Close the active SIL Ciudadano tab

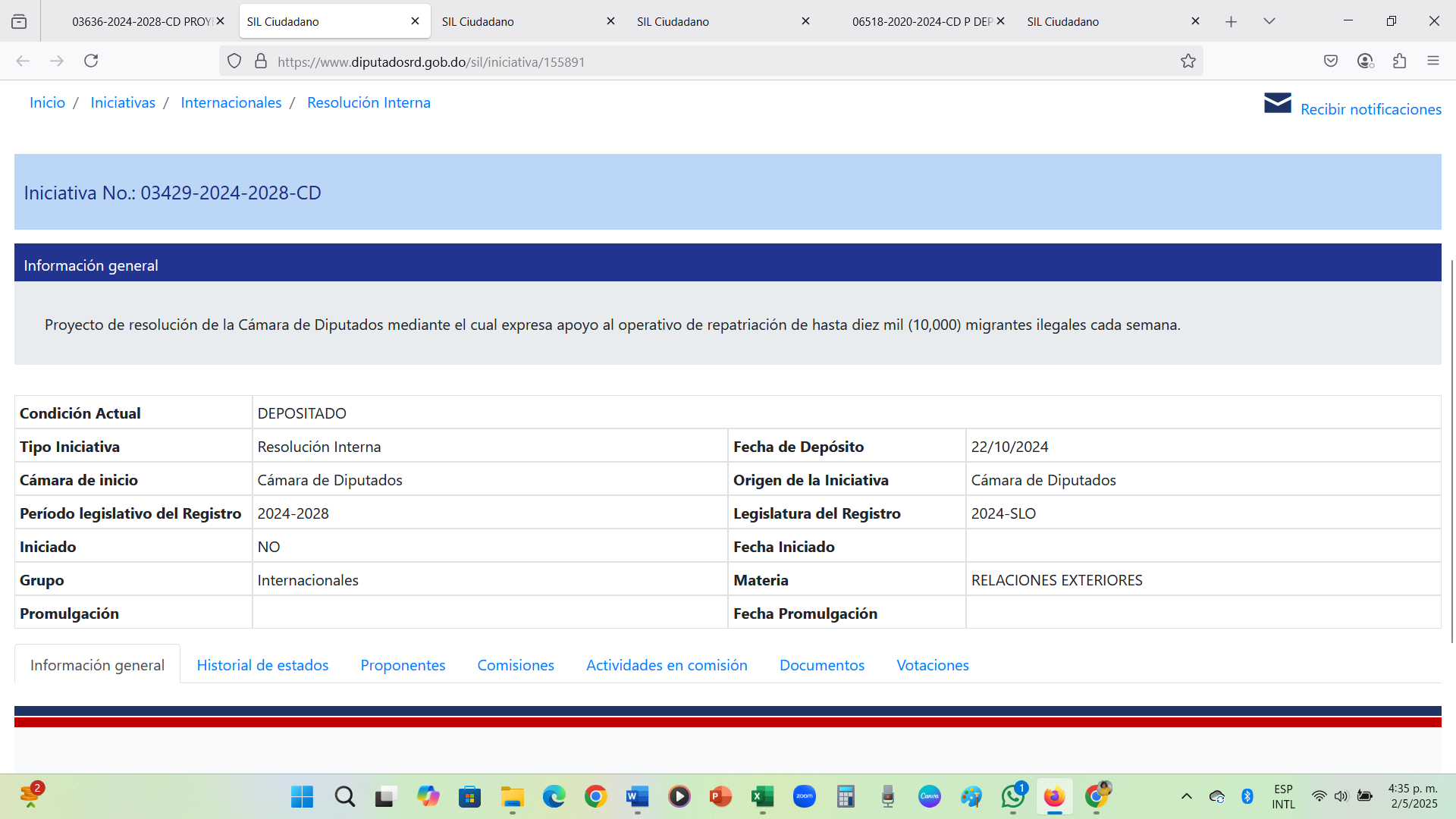point(415,21)
